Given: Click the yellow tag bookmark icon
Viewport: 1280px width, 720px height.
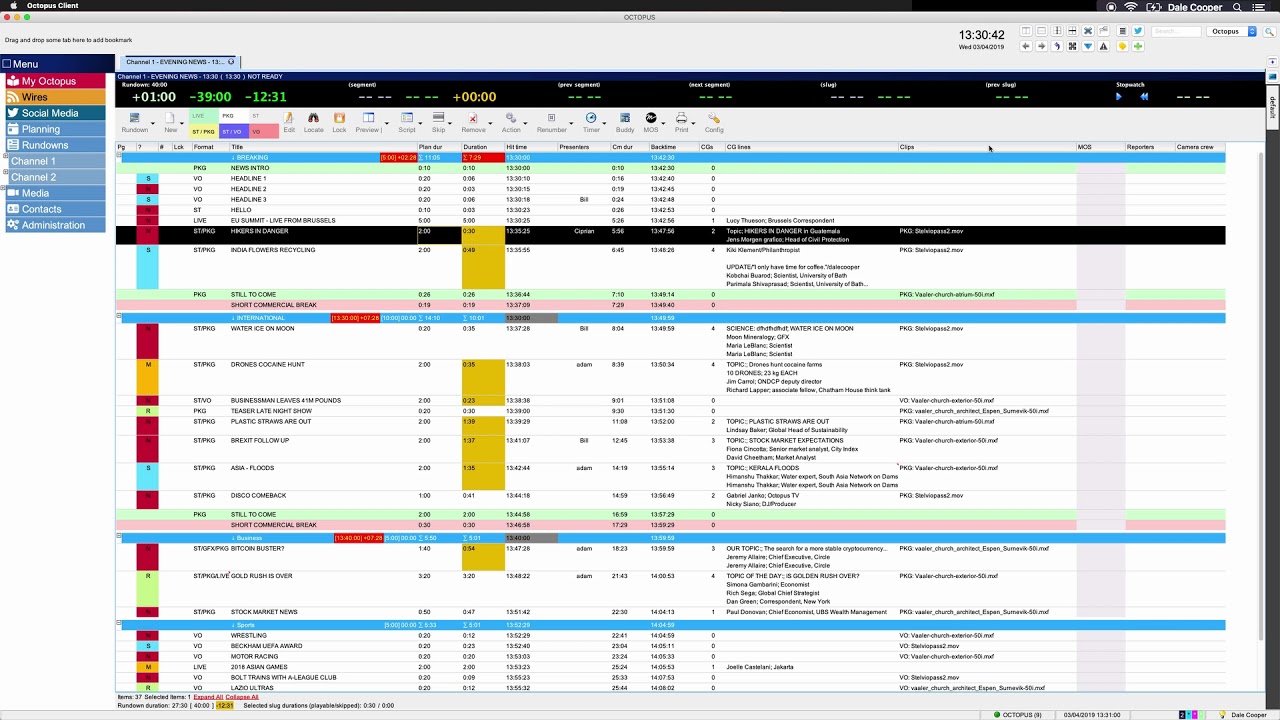Looking at the screenshot, I should [x=1122, y=46].
